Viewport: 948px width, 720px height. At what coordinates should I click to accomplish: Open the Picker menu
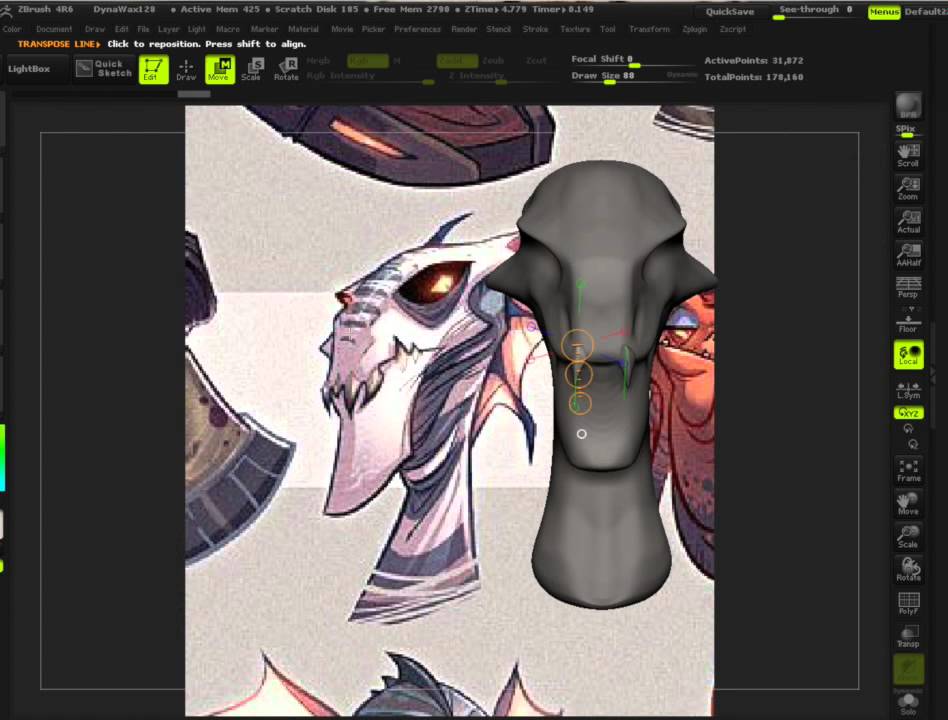[373, 29]
